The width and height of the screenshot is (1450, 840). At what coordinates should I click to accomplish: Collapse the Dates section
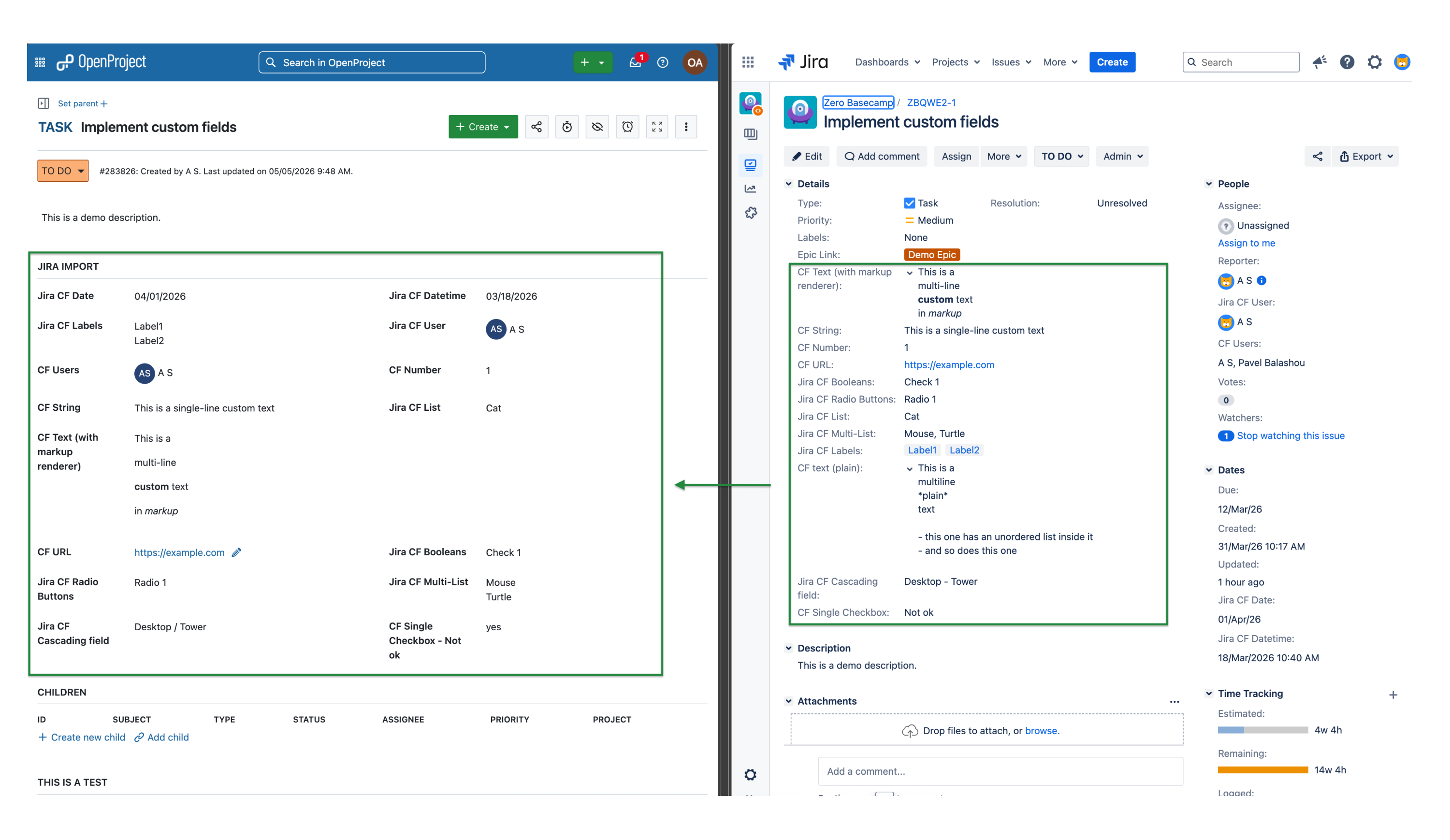point(1209,470)
